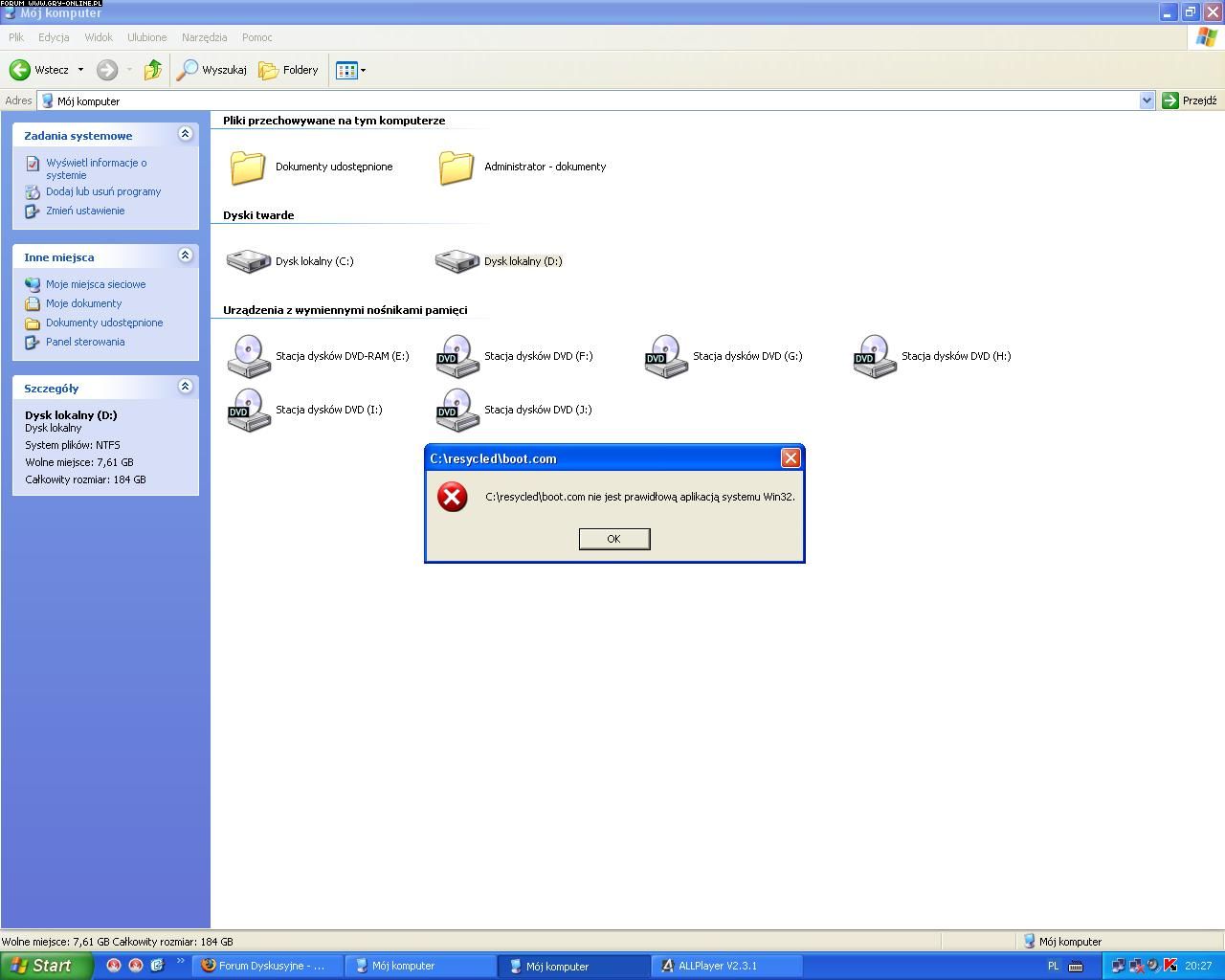Open the Ulubione menu
Image resolution: width=1225 pixels, height=980 pixels.
pyautogui.click(x=147, y=37)
